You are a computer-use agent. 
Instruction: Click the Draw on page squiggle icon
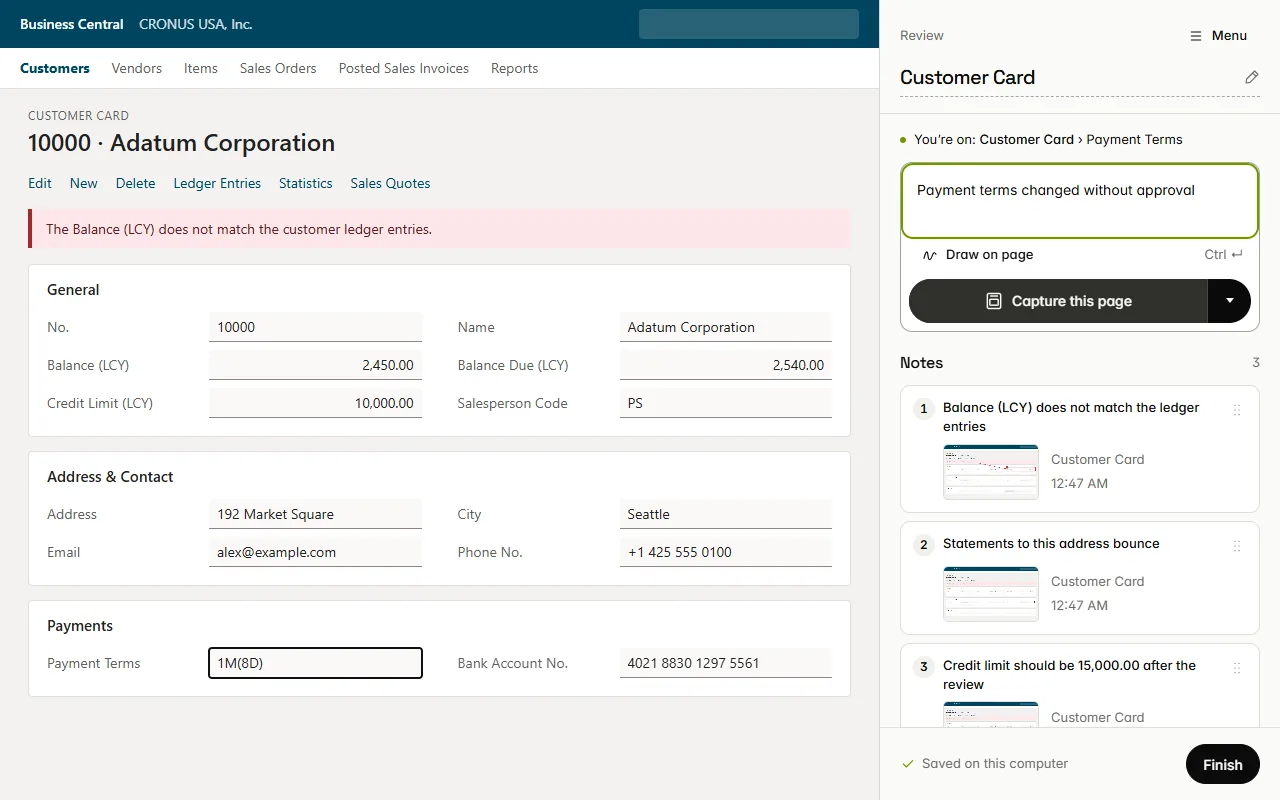(930, 255)
